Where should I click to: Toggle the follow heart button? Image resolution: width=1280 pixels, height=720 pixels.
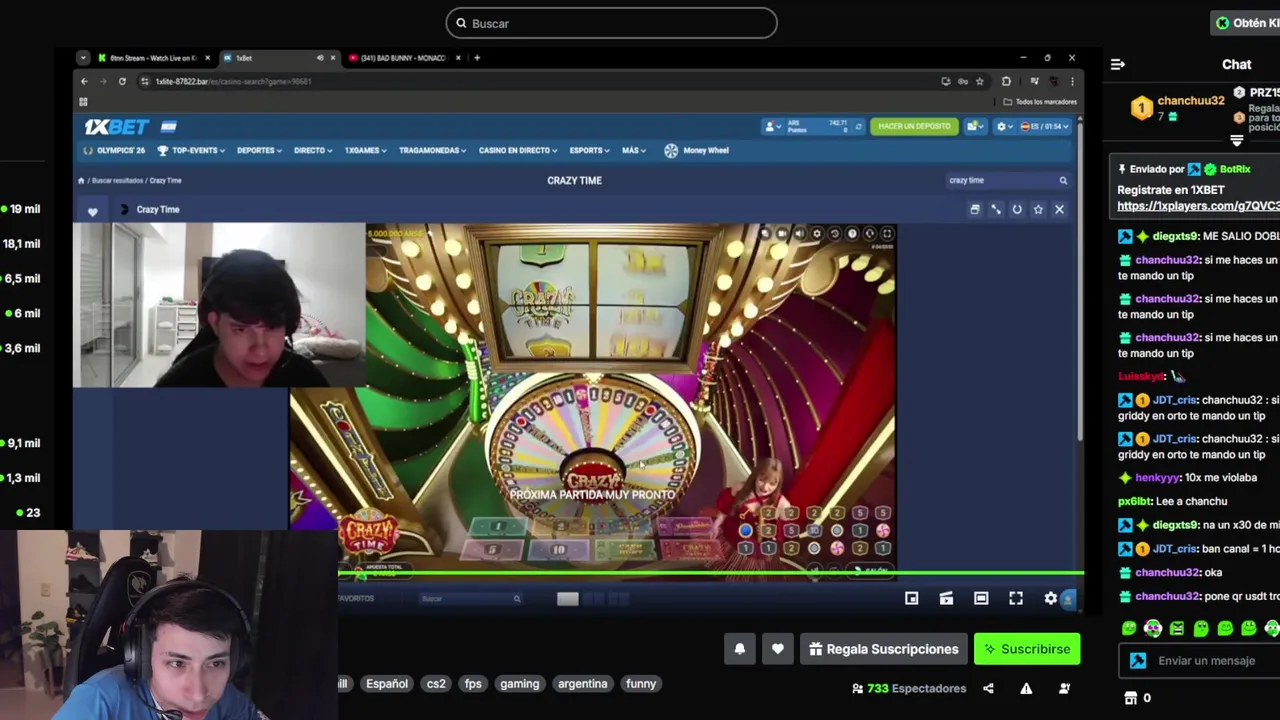click(778, 649)
